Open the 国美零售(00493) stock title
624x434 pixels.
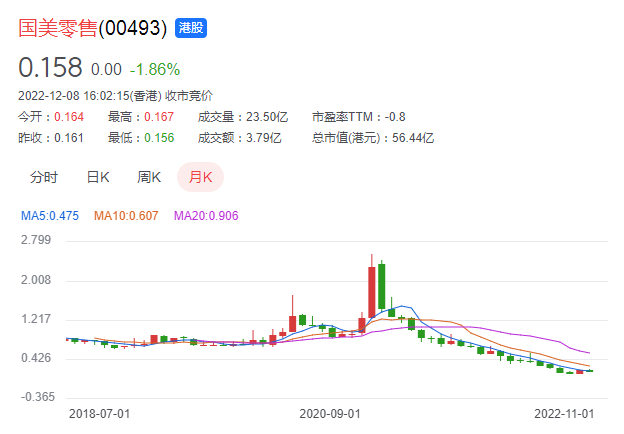tap(92, 28)
